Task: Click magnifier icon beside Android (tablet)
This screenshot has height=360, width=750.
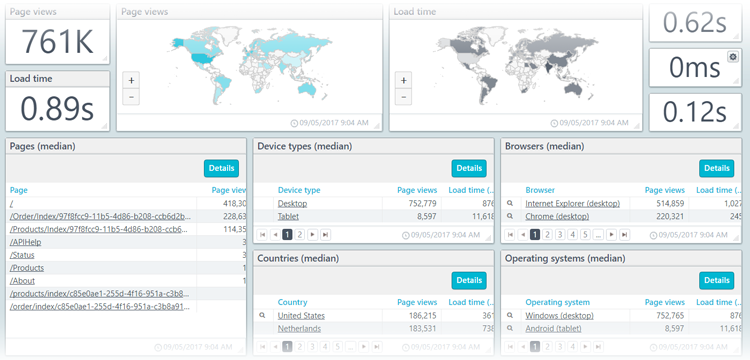Action: pos(510,328)
